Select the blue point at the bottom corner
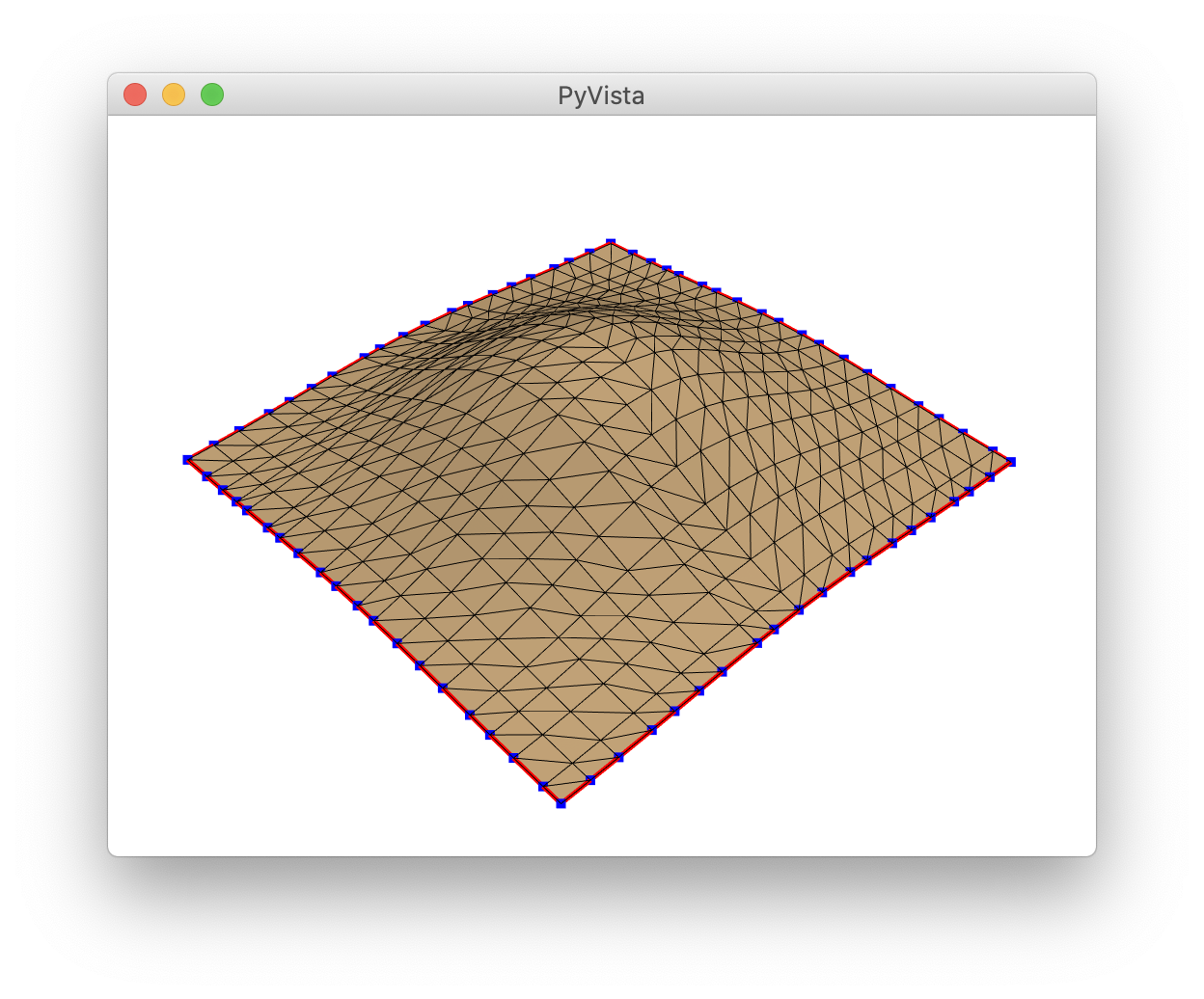Image resolution: width=1204 pixels, height=999 pixels. point(561,800)
